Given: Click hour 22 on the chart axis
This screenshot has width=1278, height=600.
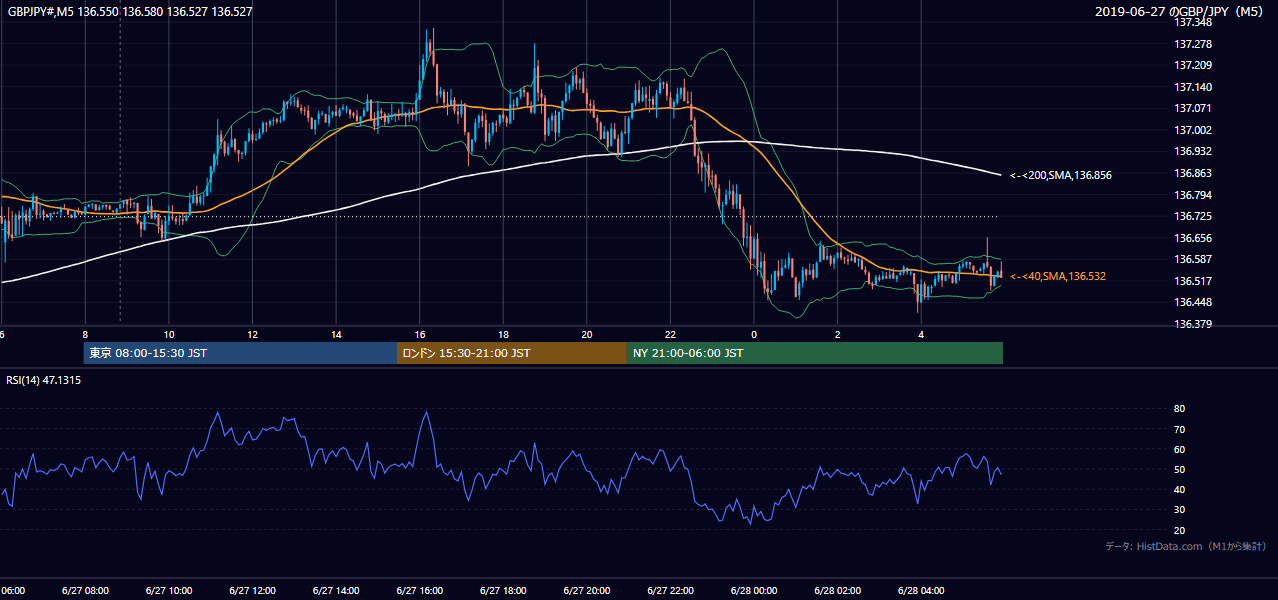Looking at the screenshot, I should (671, 334).
